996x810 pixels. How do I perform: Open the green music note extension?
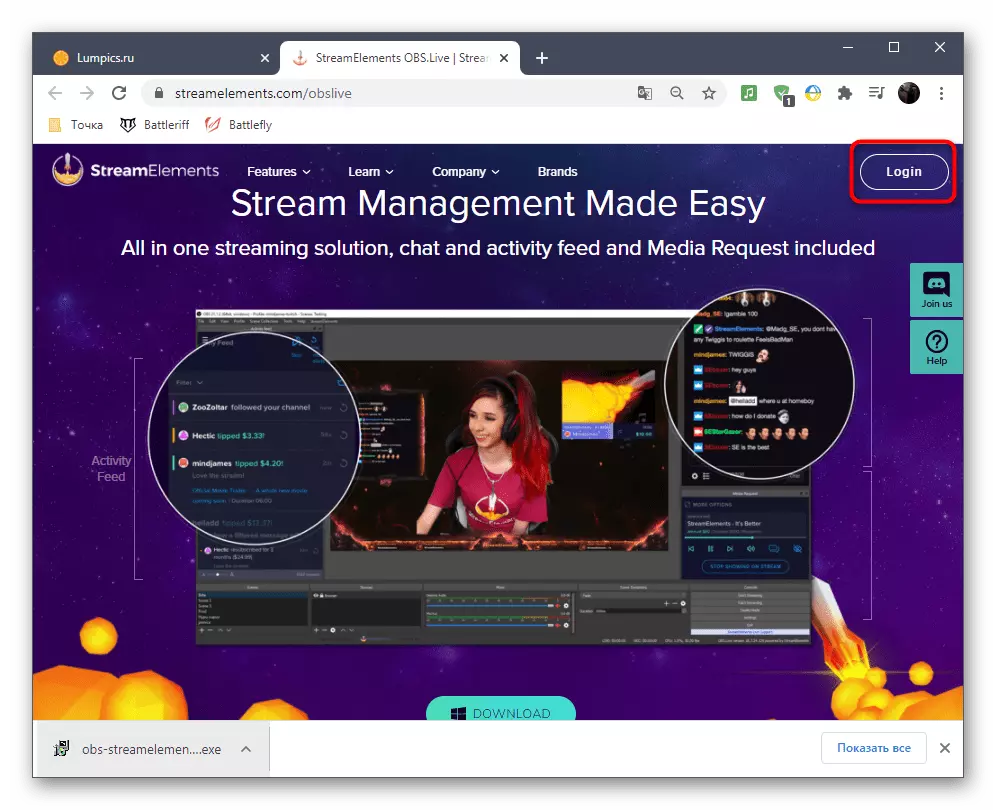click(749, 93)
